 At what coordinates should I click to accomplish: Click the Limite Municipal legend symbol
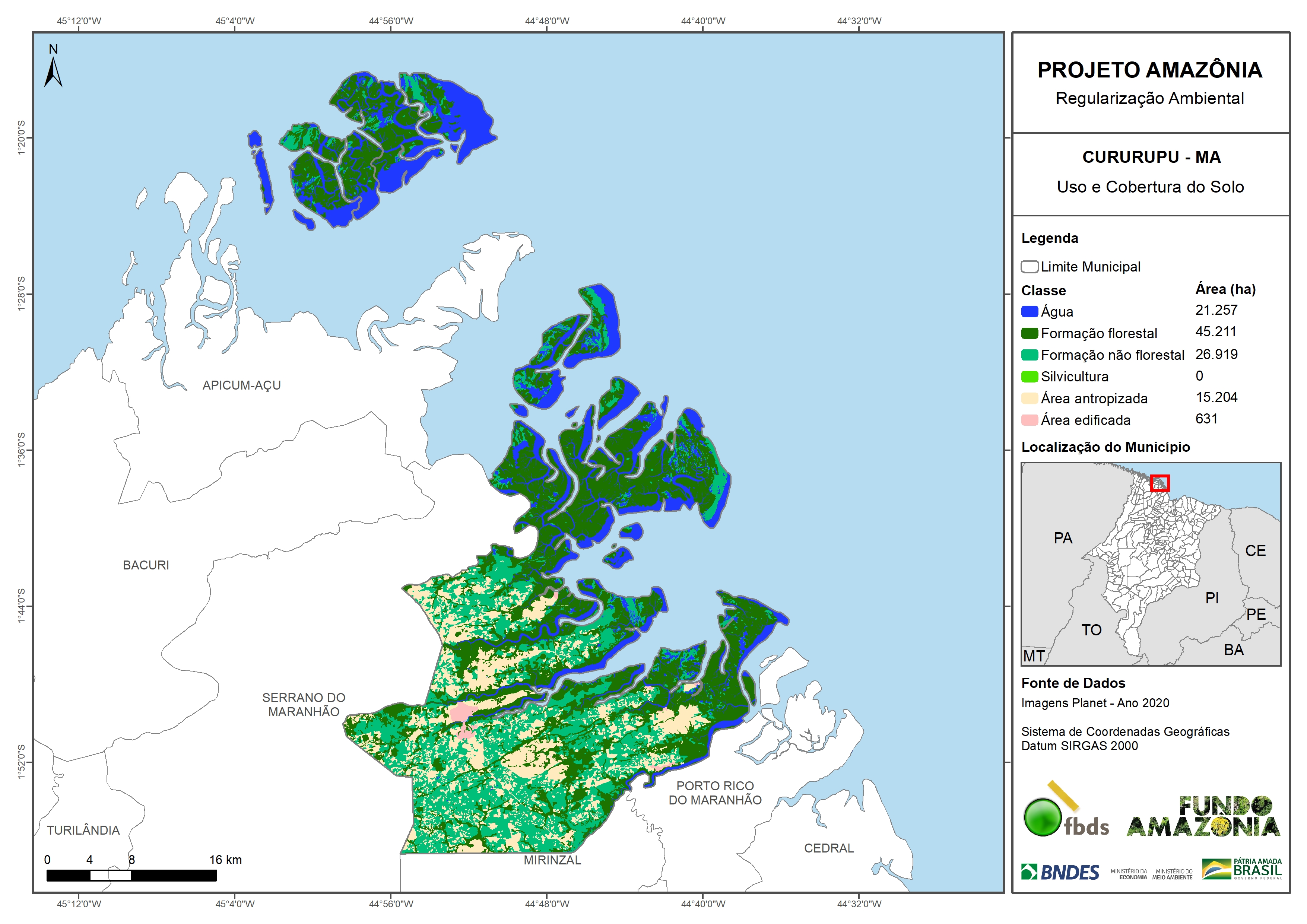tap(1029, 266)
